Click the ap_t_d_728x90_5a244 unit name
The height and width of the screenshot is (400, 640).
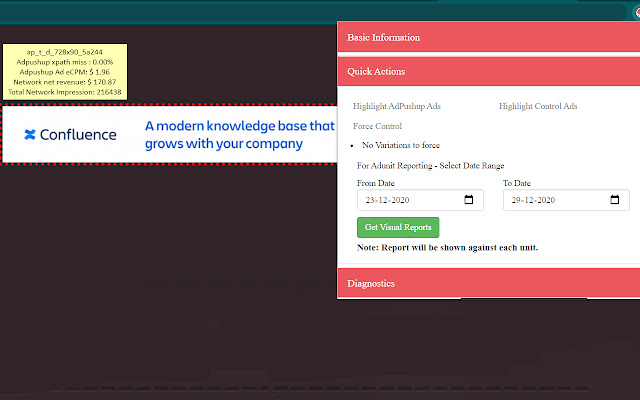(x=64, y=52)
